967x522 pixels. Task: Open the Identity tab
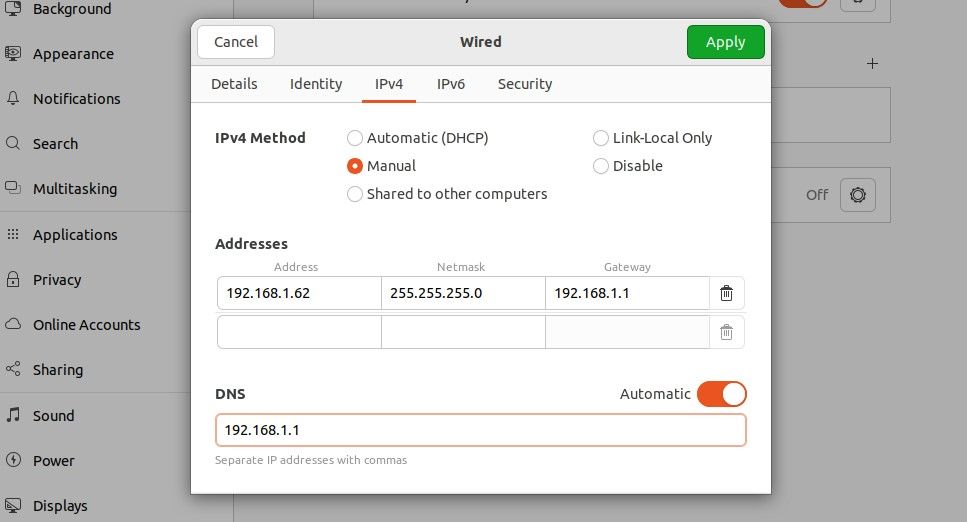316,84
